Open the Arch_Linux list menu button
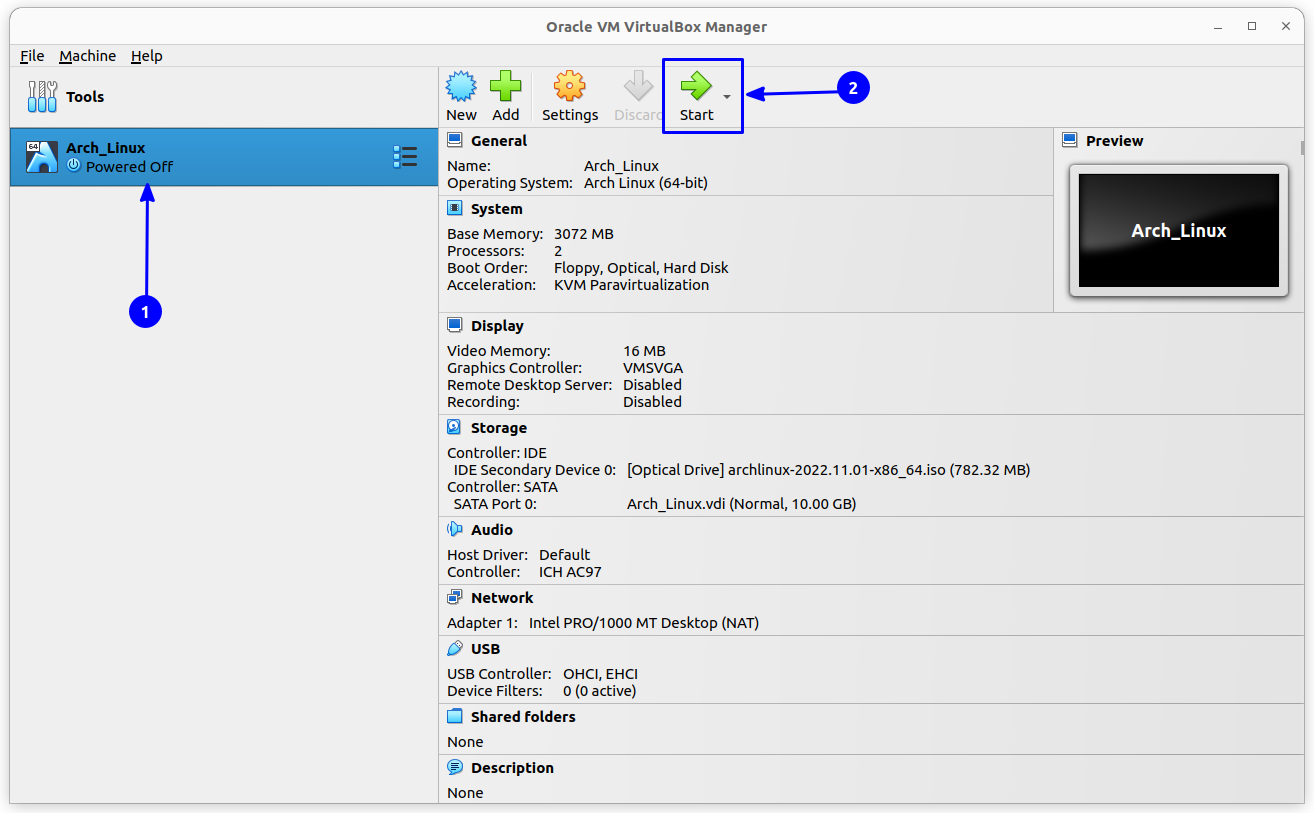1314x813 pixels. coord(405,156)
